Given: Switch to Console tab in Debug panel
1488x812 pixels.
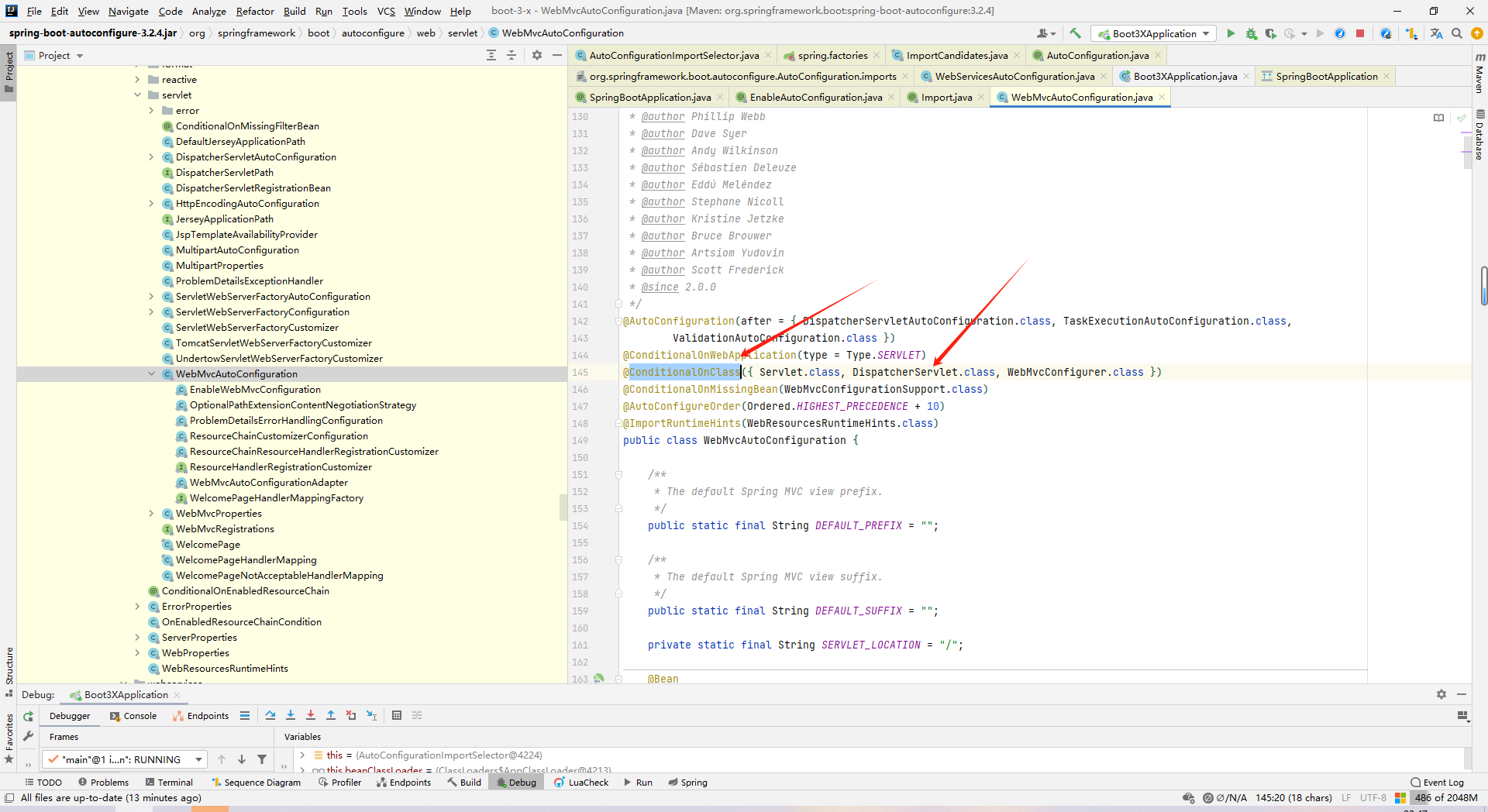Looking at the screenshot, I should (133, 715).
